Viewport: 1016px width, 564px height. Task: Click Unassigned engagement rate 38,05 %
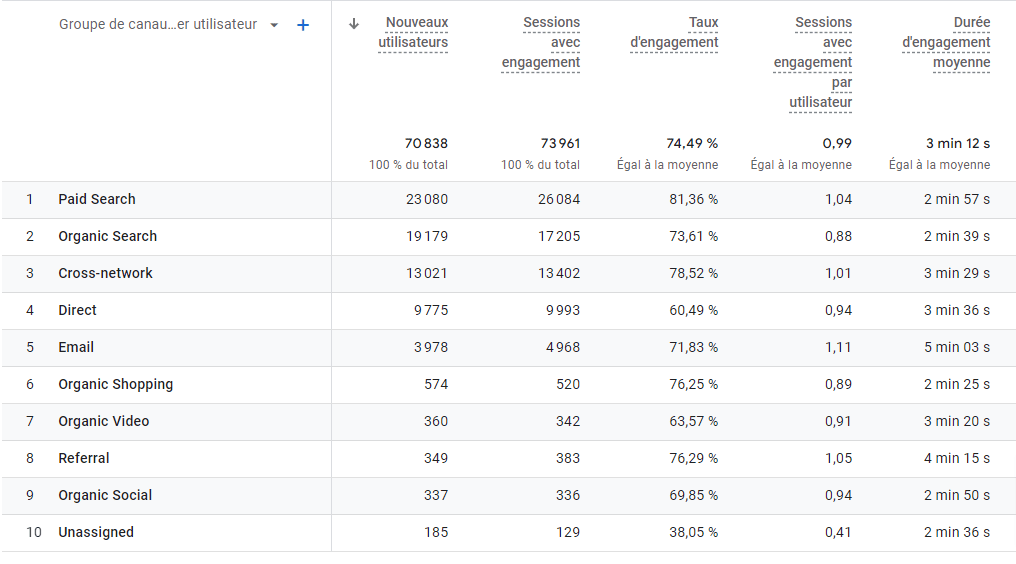click(x=694, y=532)
